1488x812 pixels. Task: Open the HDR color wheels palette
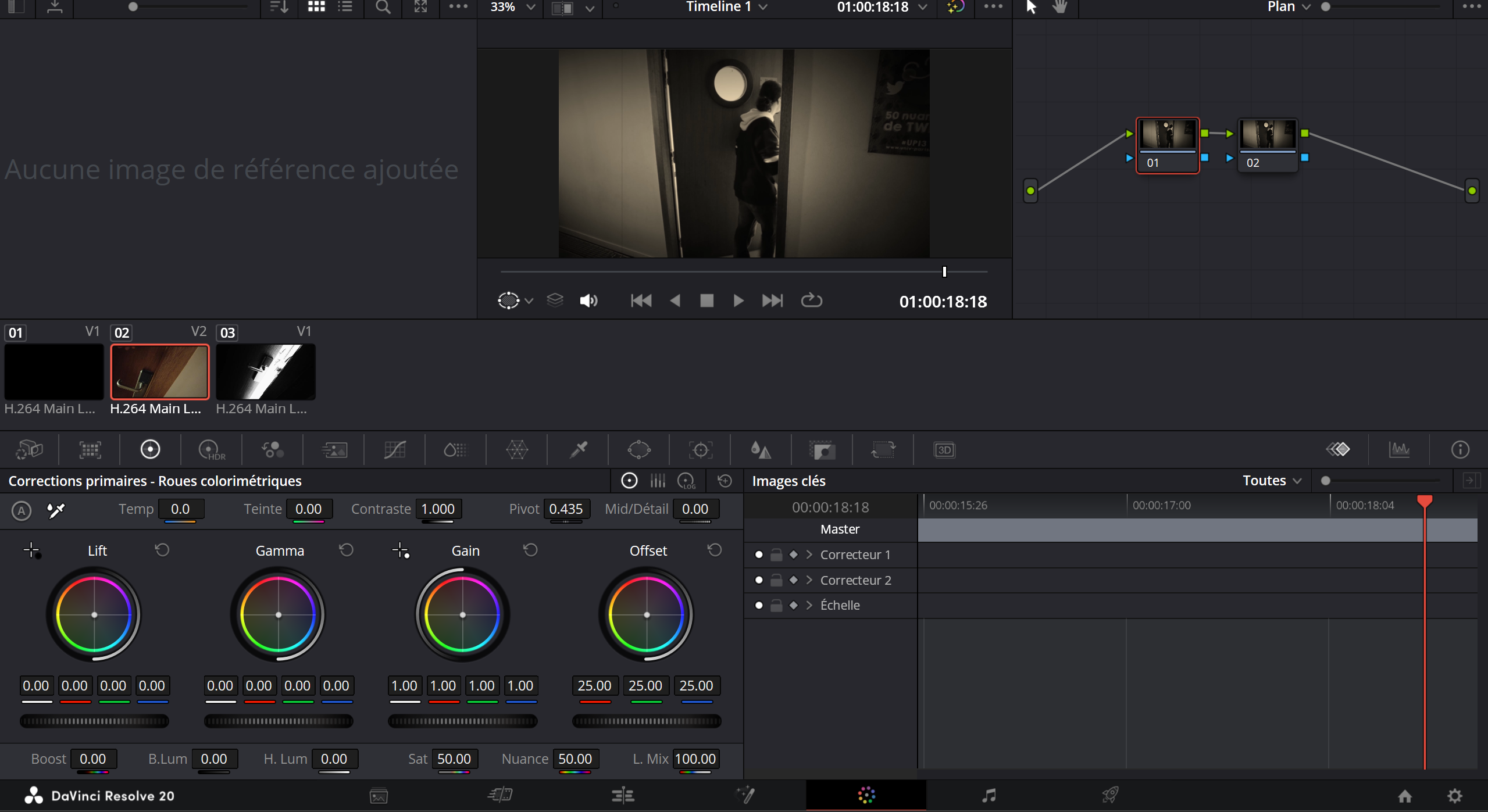pyautogui.click(x=211, y=449)
